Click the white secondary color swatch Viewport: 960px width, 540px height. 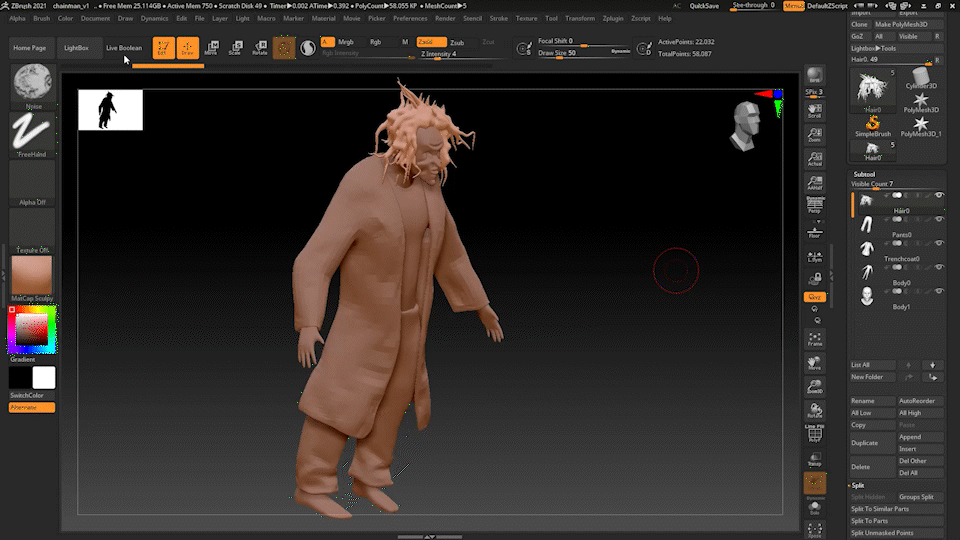click(44, 377)
